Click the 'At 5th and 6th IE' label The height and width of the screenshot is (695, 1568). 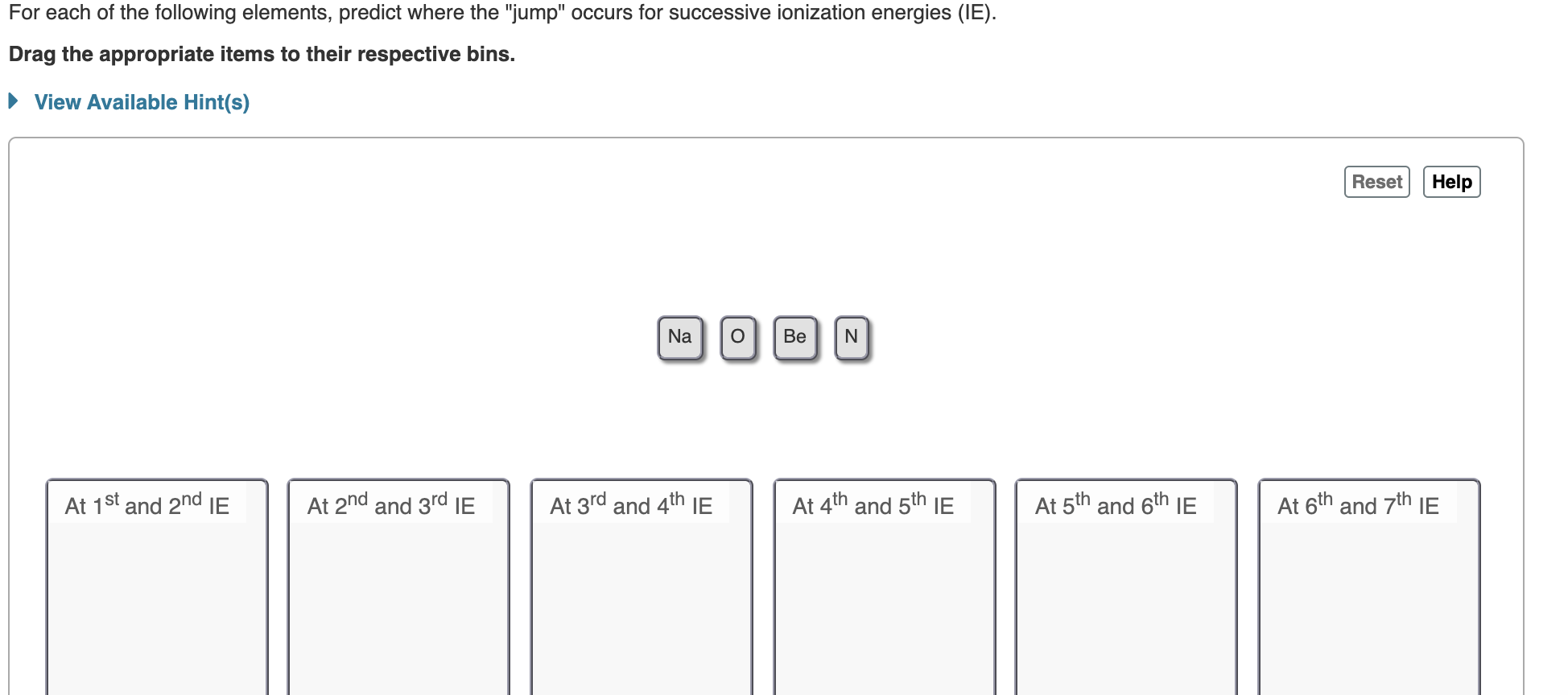(1116, 504)
